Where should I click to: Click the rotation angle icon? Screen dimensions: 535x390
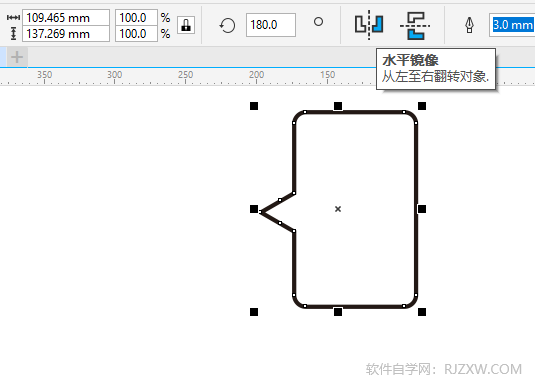click(x=227, y=26)
